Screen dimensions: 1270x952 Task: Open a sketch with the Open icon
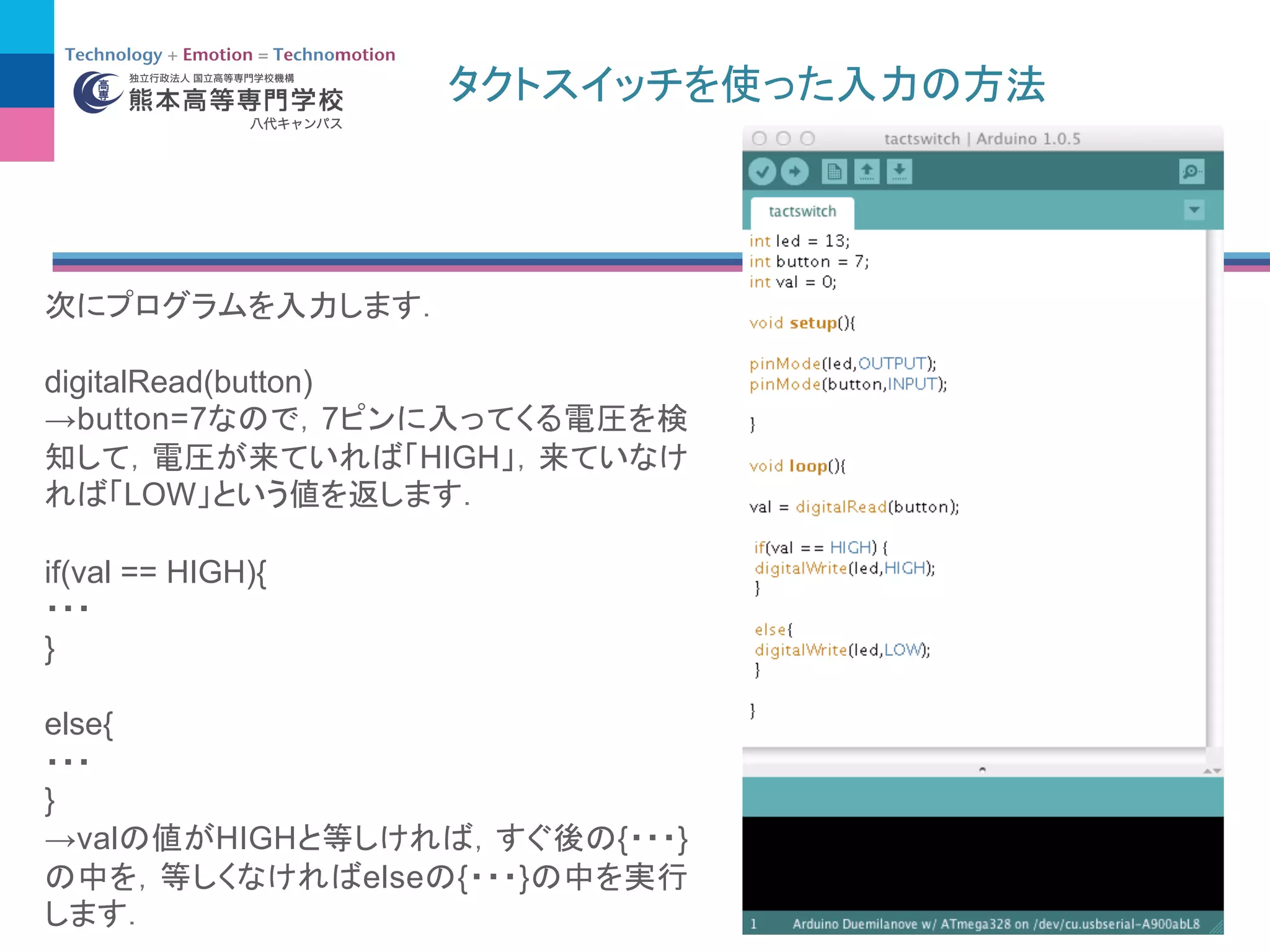(867, 171)
